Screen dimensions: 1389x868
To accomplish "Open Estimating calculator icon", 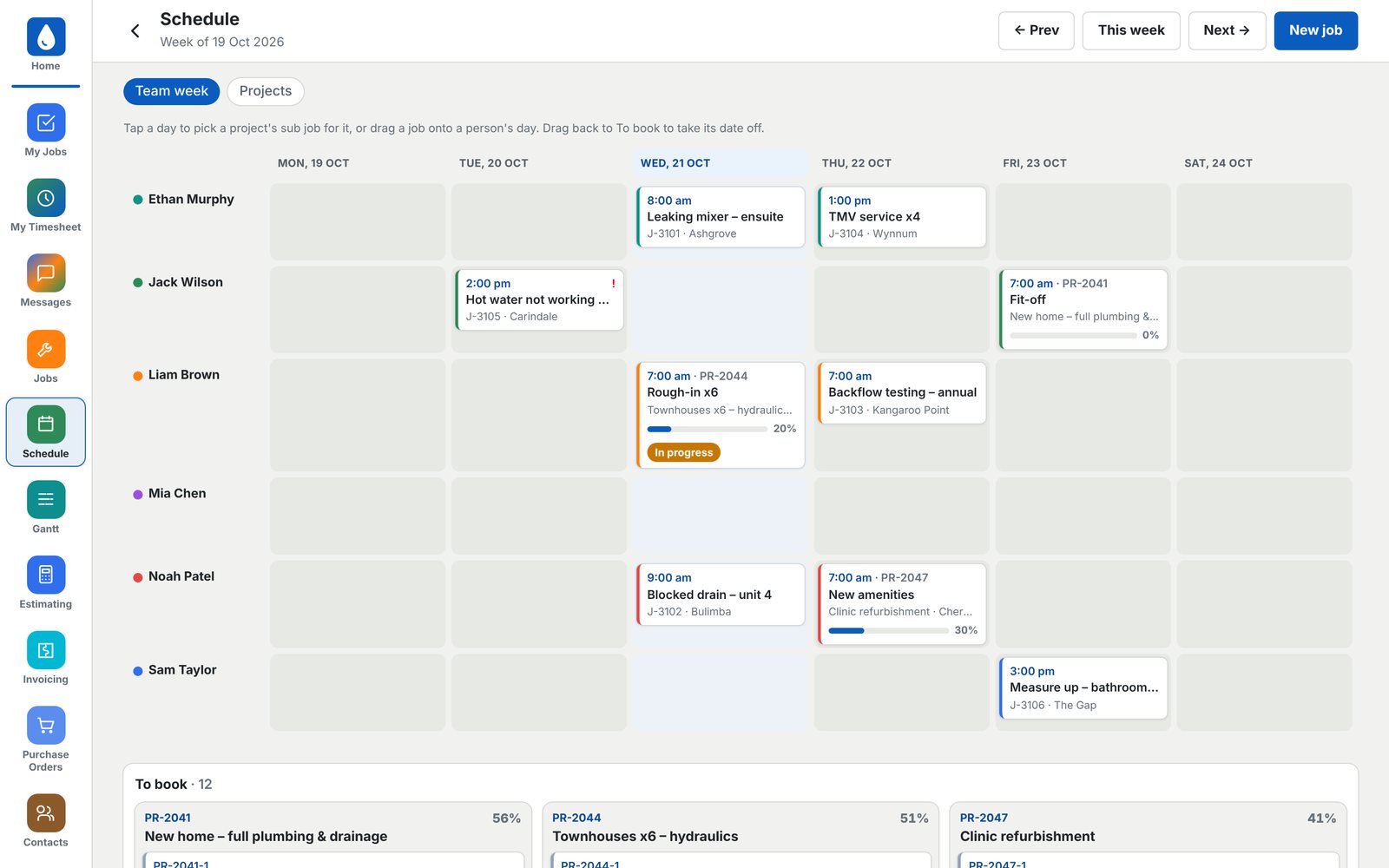I will [x=46, y=575].
